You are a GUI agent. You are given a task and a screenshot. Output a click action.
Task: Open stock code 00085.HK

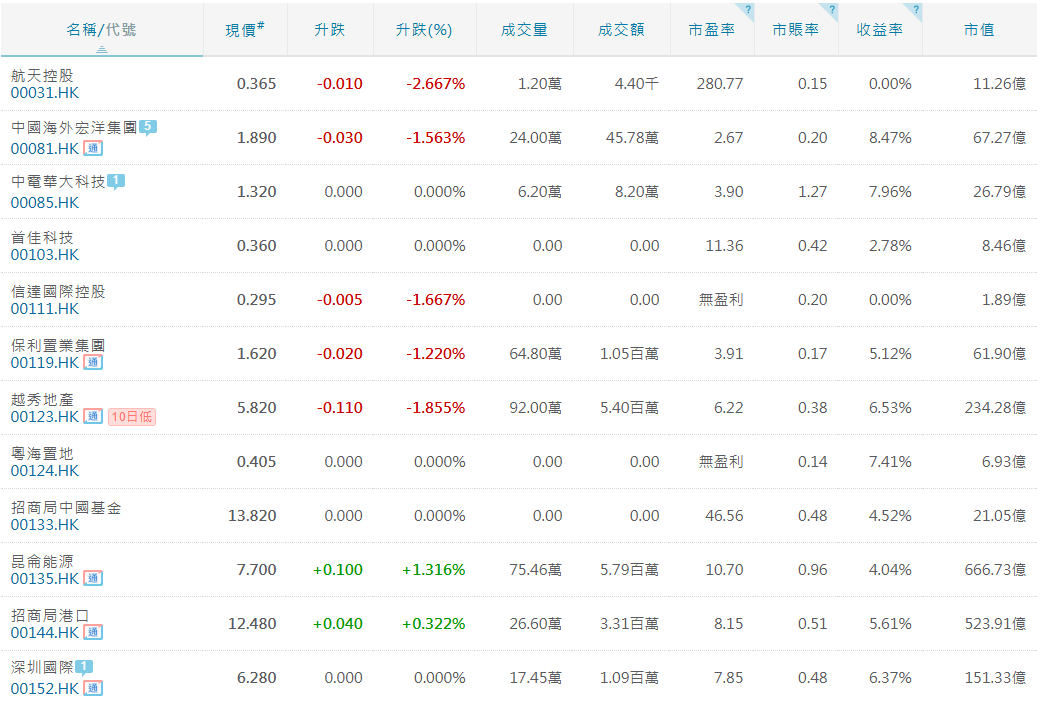pos(44,203)
